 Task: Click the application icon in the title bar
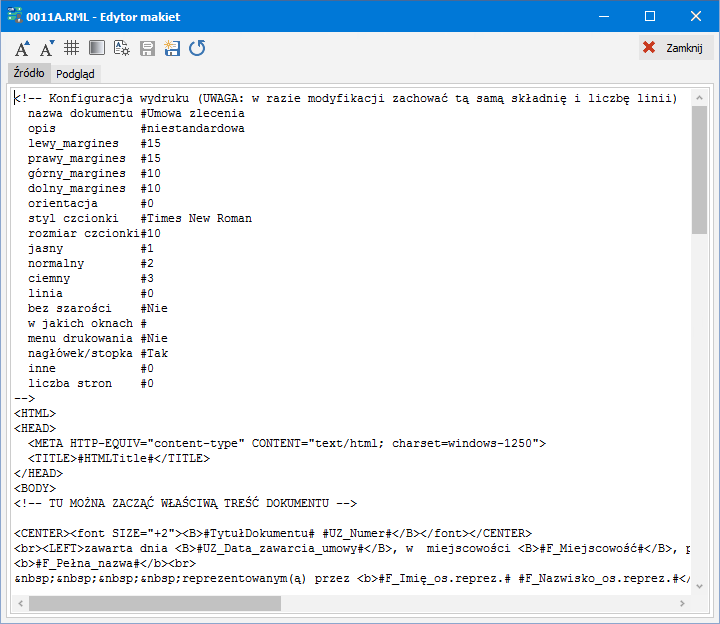(x=15, y=16)
